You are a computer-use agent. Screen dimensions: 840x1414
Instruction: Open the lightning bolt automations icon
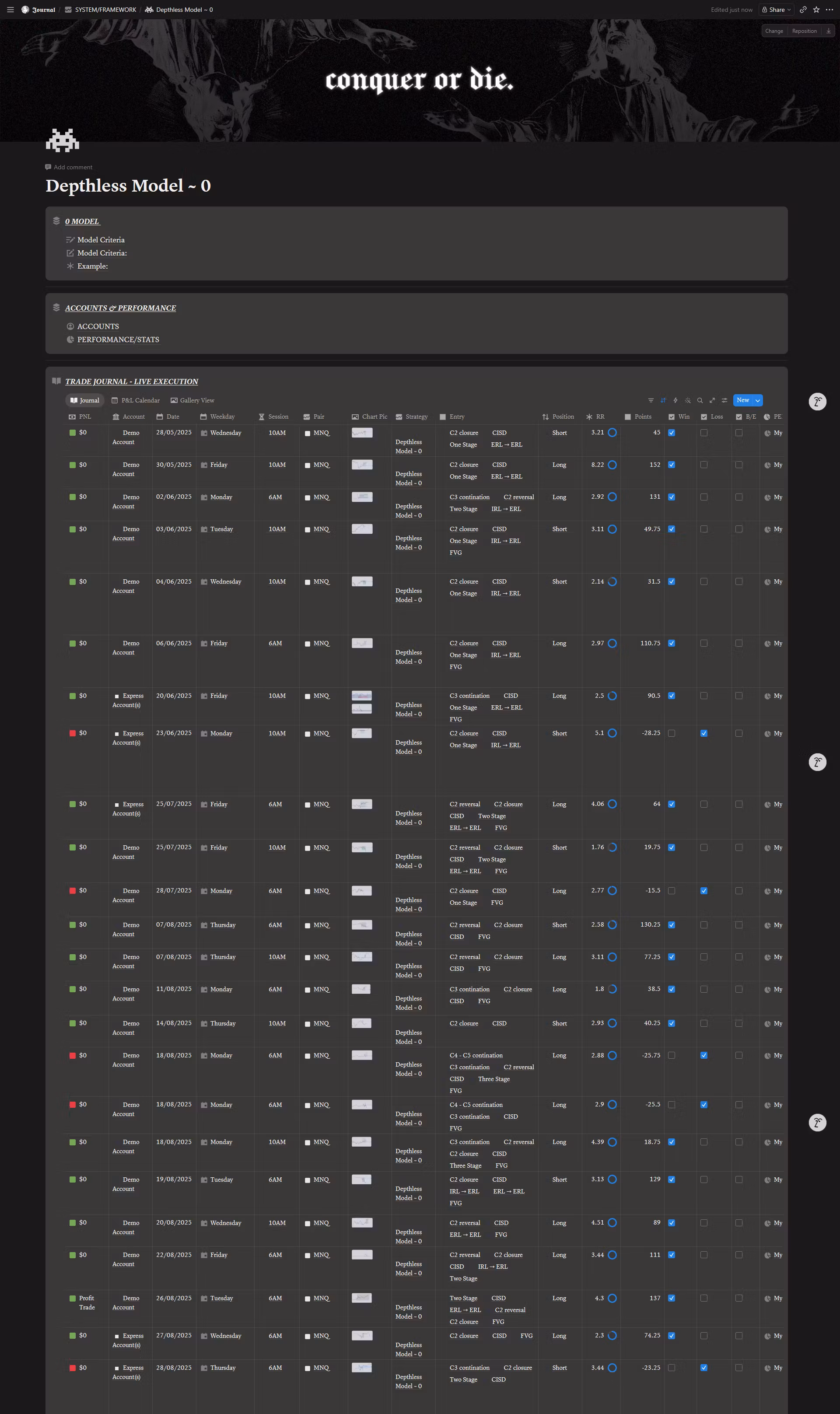click(x=675, y=400)
